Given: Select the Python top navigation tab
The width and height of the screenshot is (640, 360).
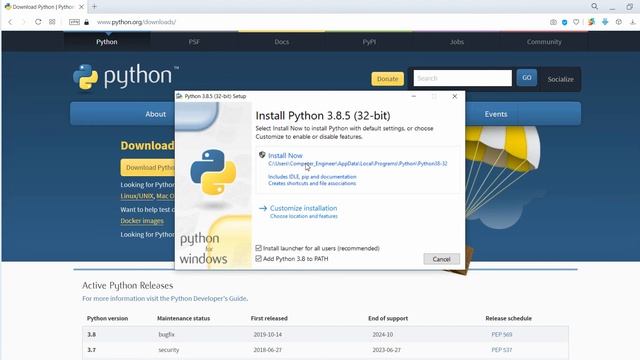Looking at the screenshot, I should (107, 42).
